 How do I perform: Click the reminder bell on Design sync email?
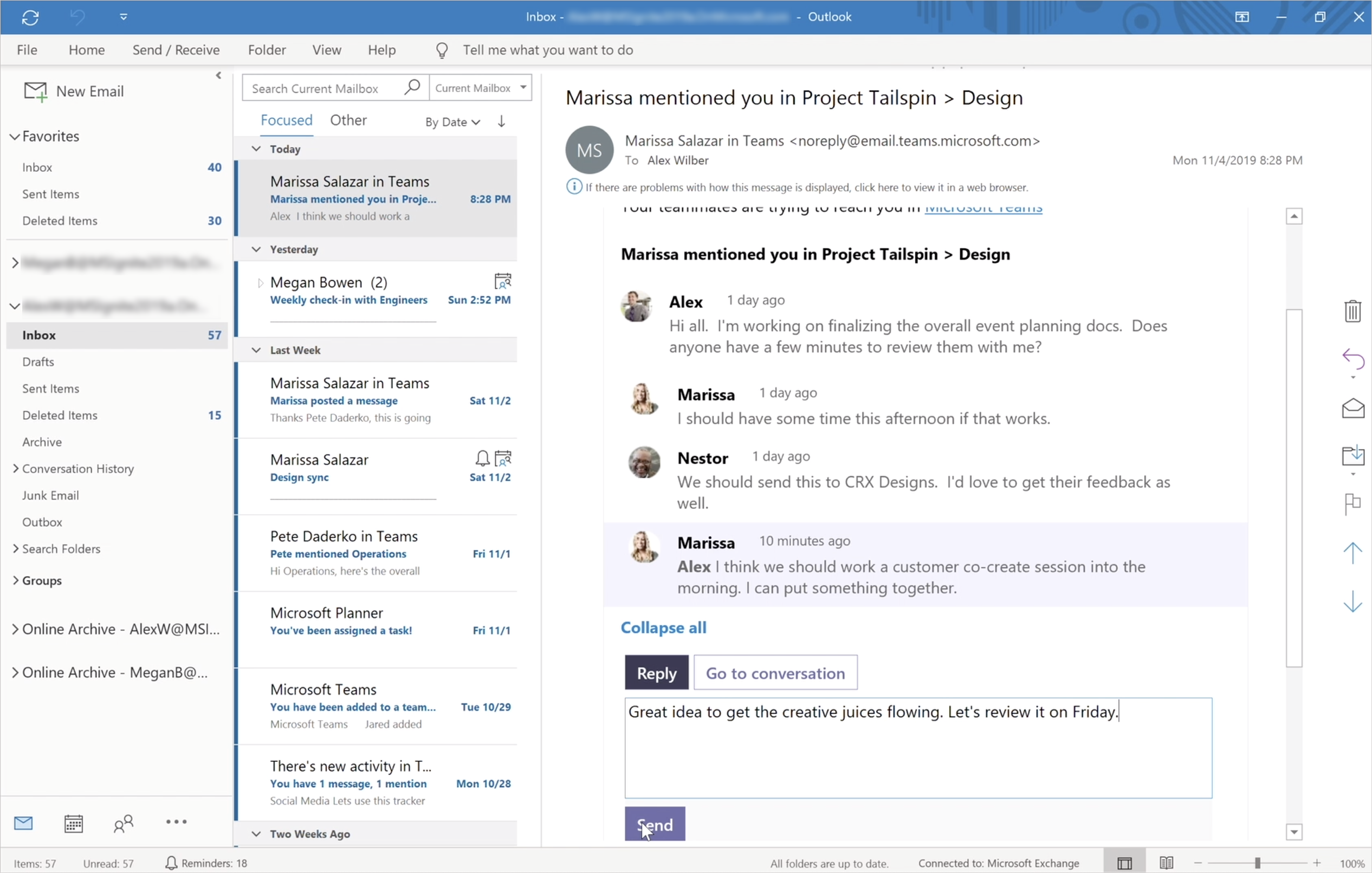click(x=482, y=458)
